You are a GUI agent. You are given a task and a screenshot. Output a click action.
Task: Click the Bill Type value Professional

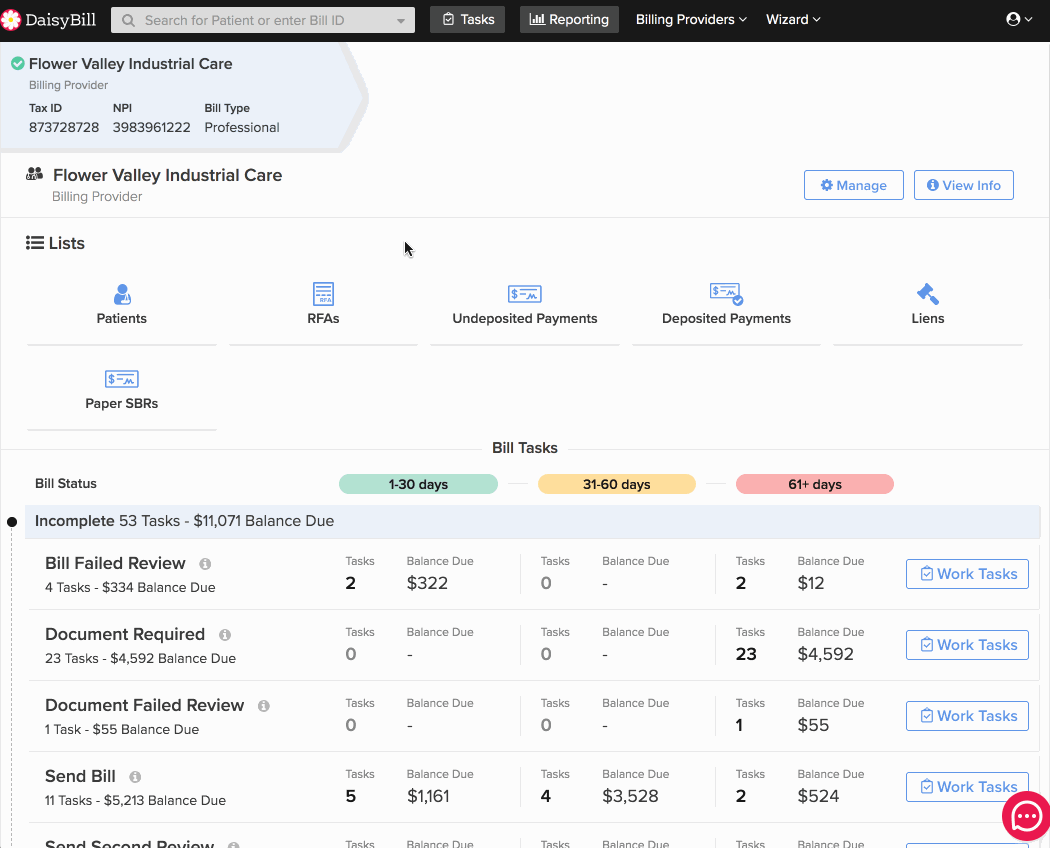click(x=242, y=127)
